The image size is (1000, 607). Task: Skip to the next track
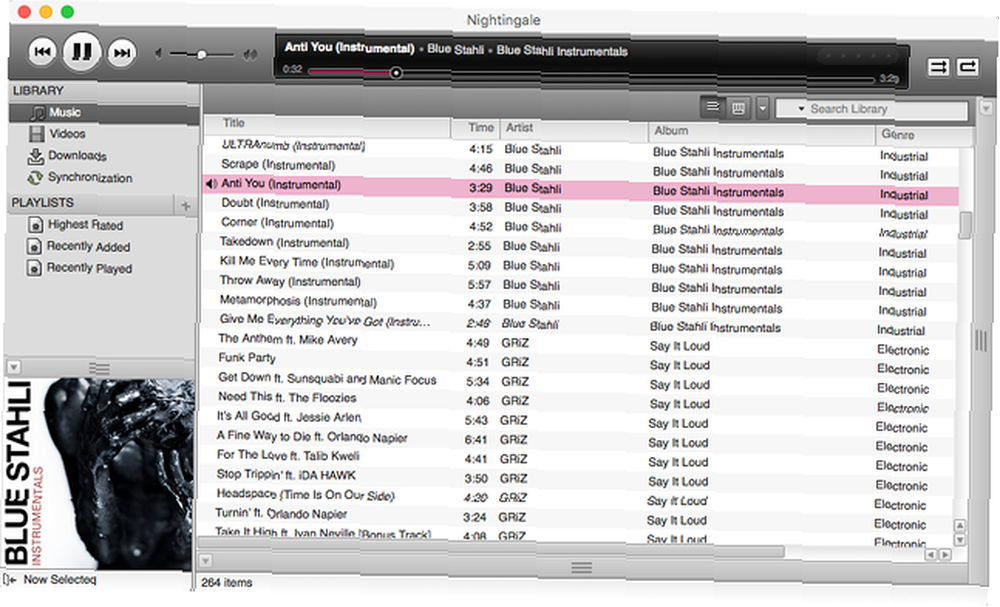point(122,52)
